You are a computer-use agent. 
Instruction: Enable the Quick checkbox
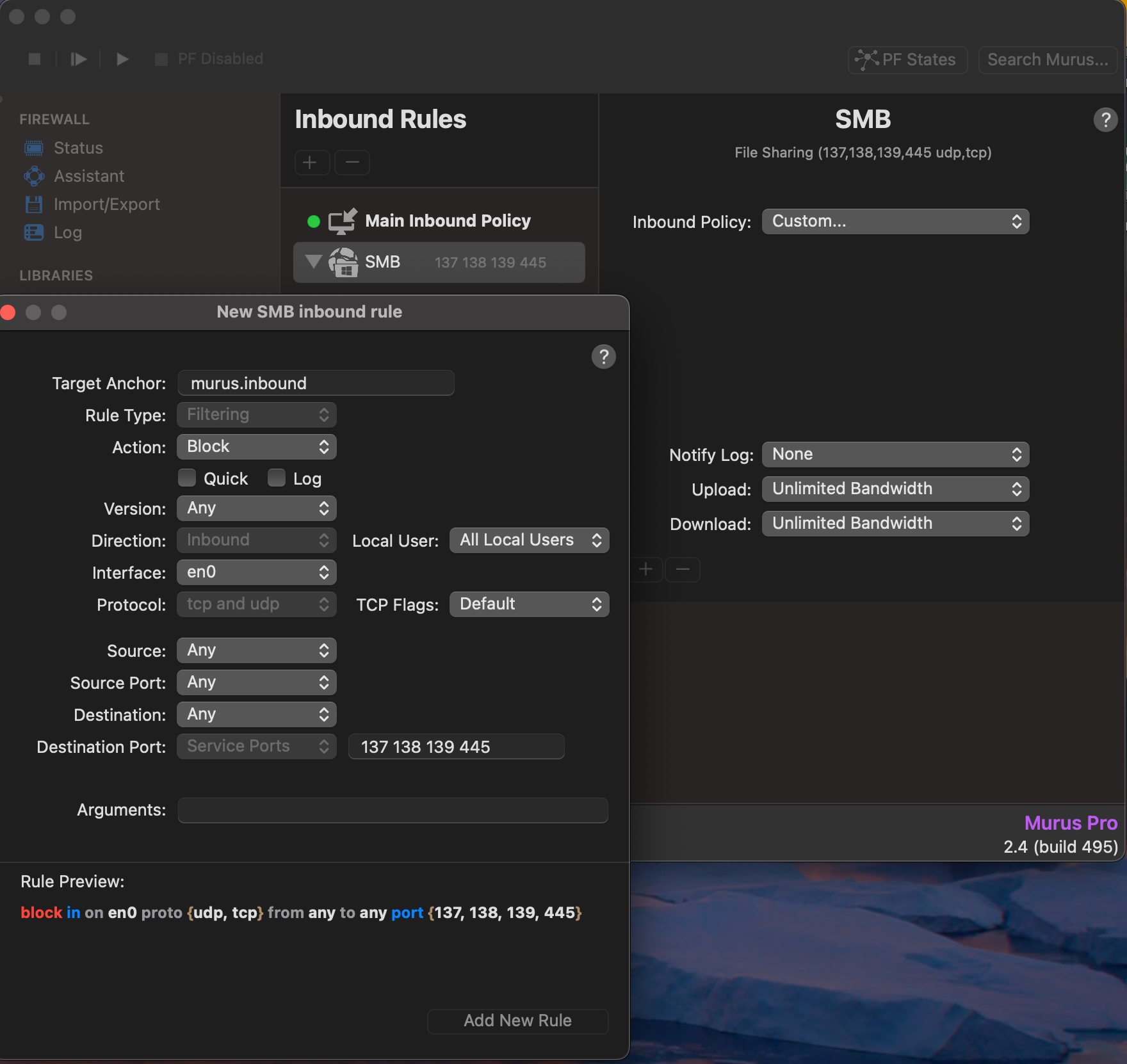(187, 478)
